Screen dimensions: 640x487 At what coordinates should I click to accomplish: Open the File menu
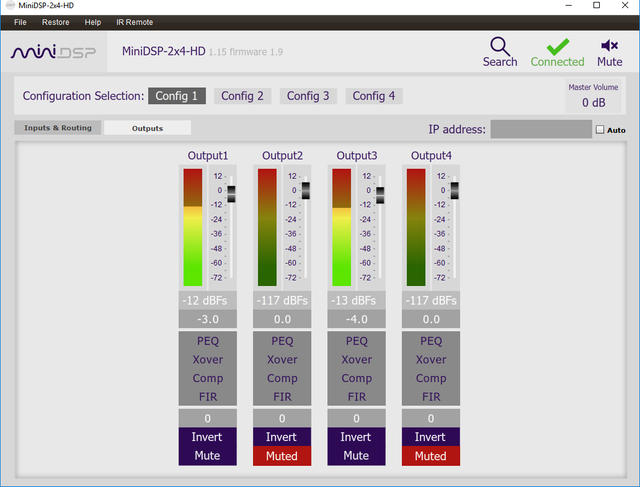point(20,22)
